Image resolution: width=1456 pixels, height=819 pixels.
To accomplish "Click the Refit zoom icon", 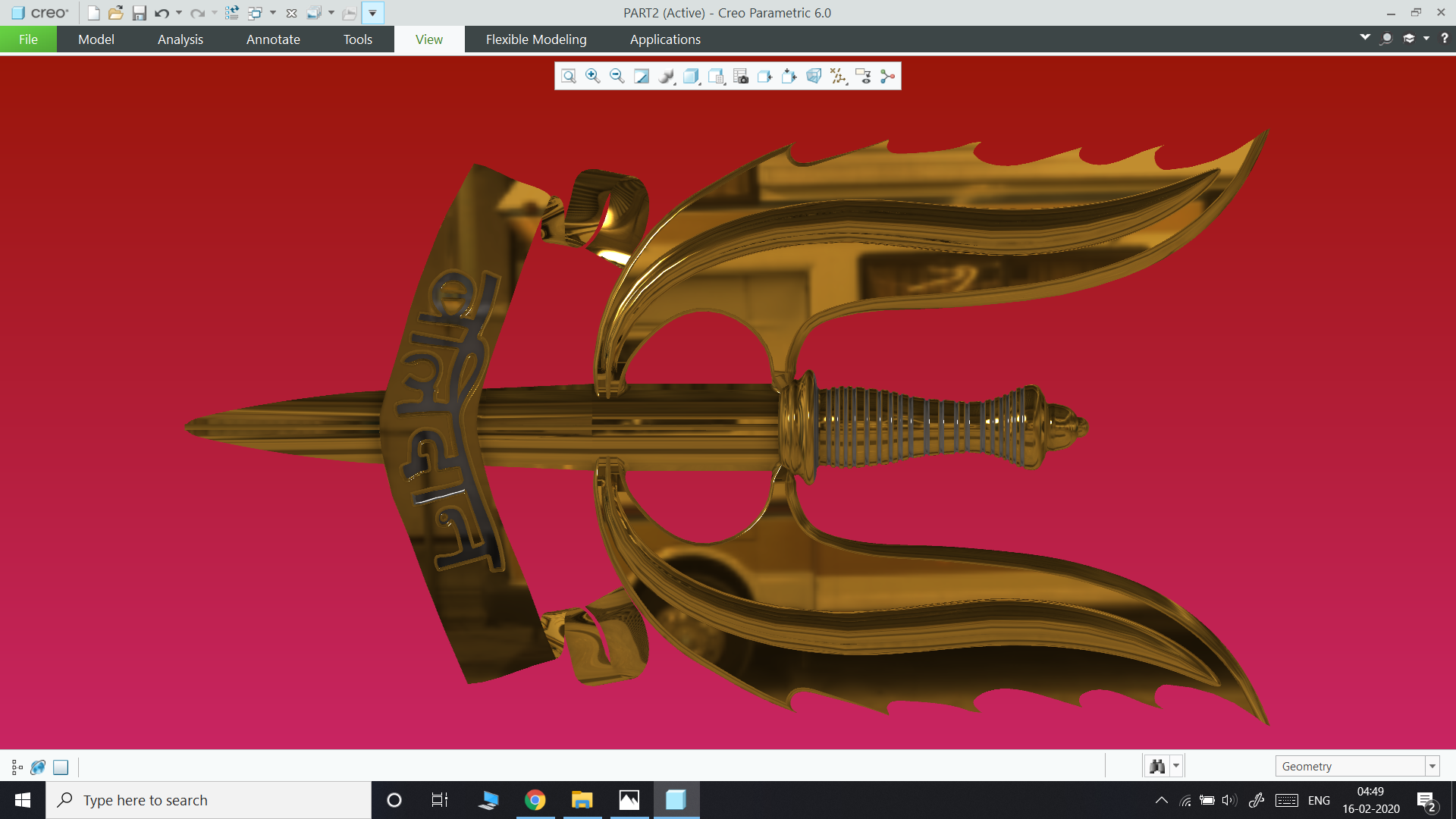I will (569, 76).
